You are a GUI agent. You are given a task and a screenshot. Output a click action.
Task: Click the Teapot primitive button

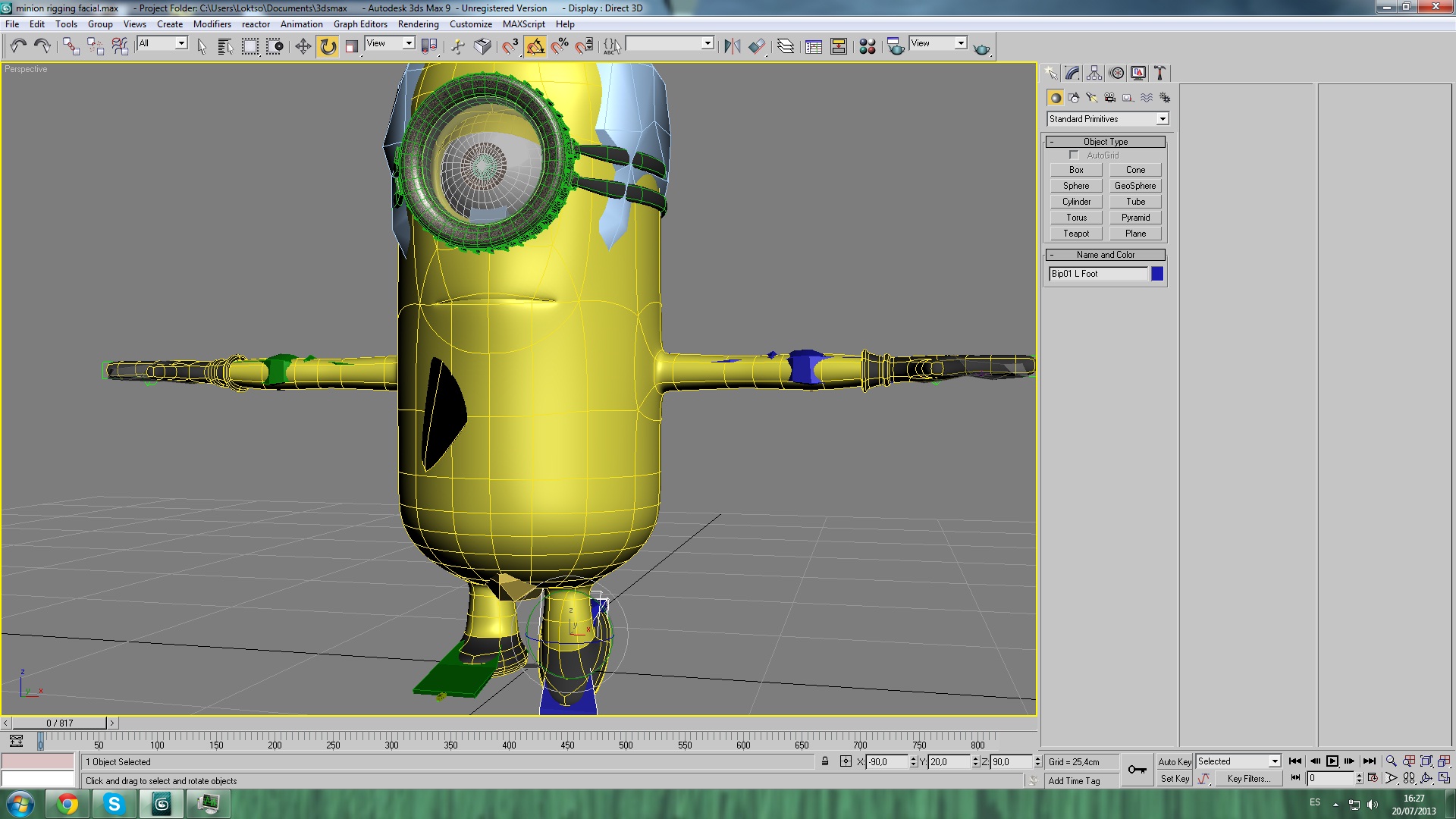pos(1075,234)
